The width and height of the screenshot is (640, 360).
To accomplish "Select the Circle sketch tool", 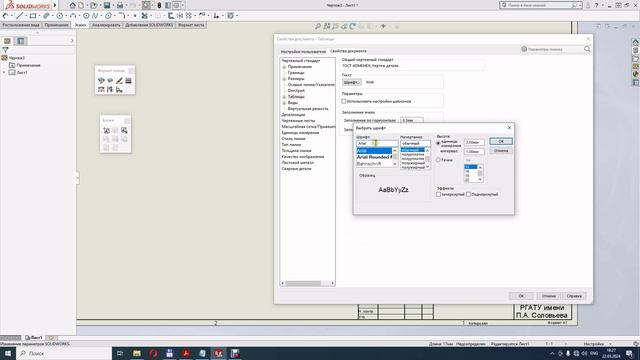I will pyautogui.click(x=60, y=16).
